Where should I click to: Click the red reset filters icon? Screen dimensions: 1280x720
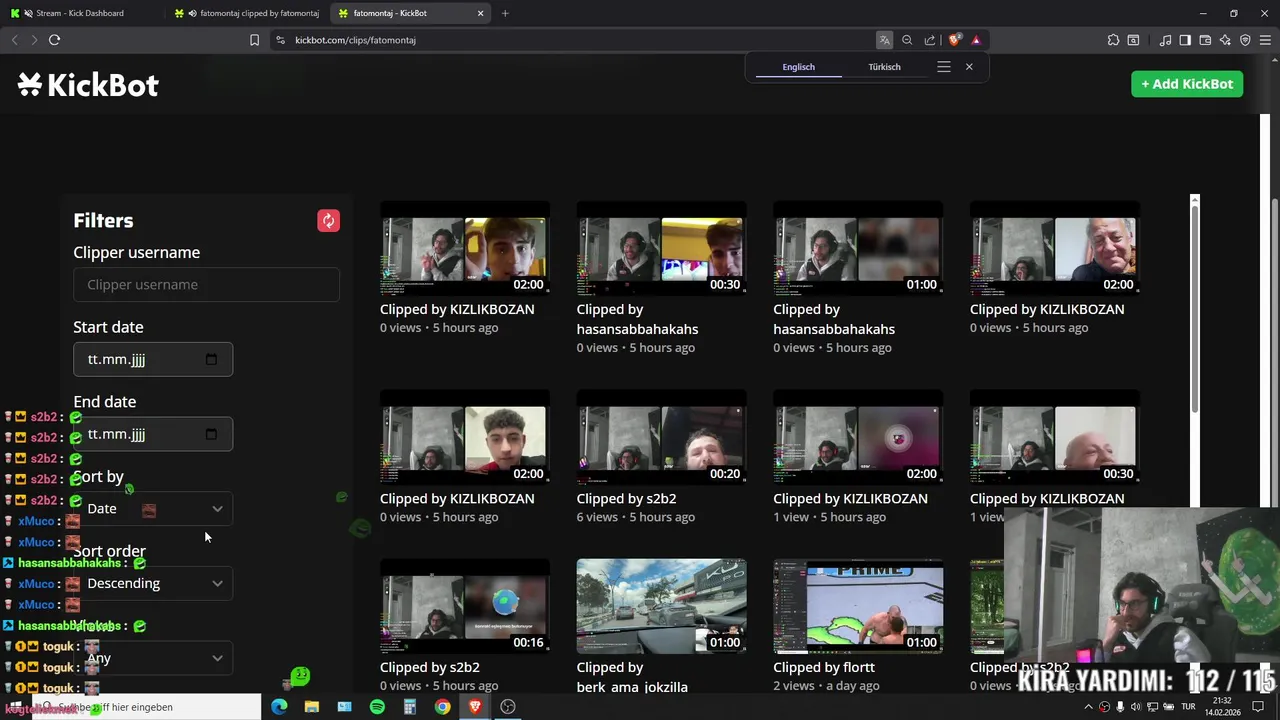pos(328,221)
